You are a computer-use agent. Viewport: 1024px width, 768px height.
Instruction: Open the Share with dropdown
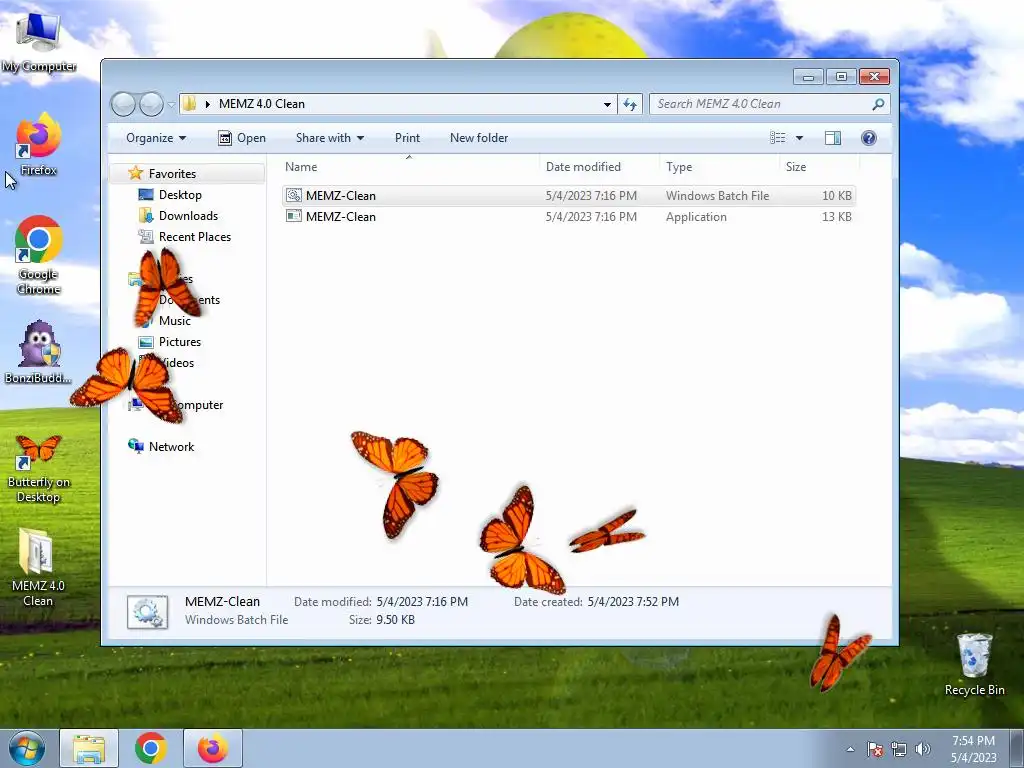(330, 138)
